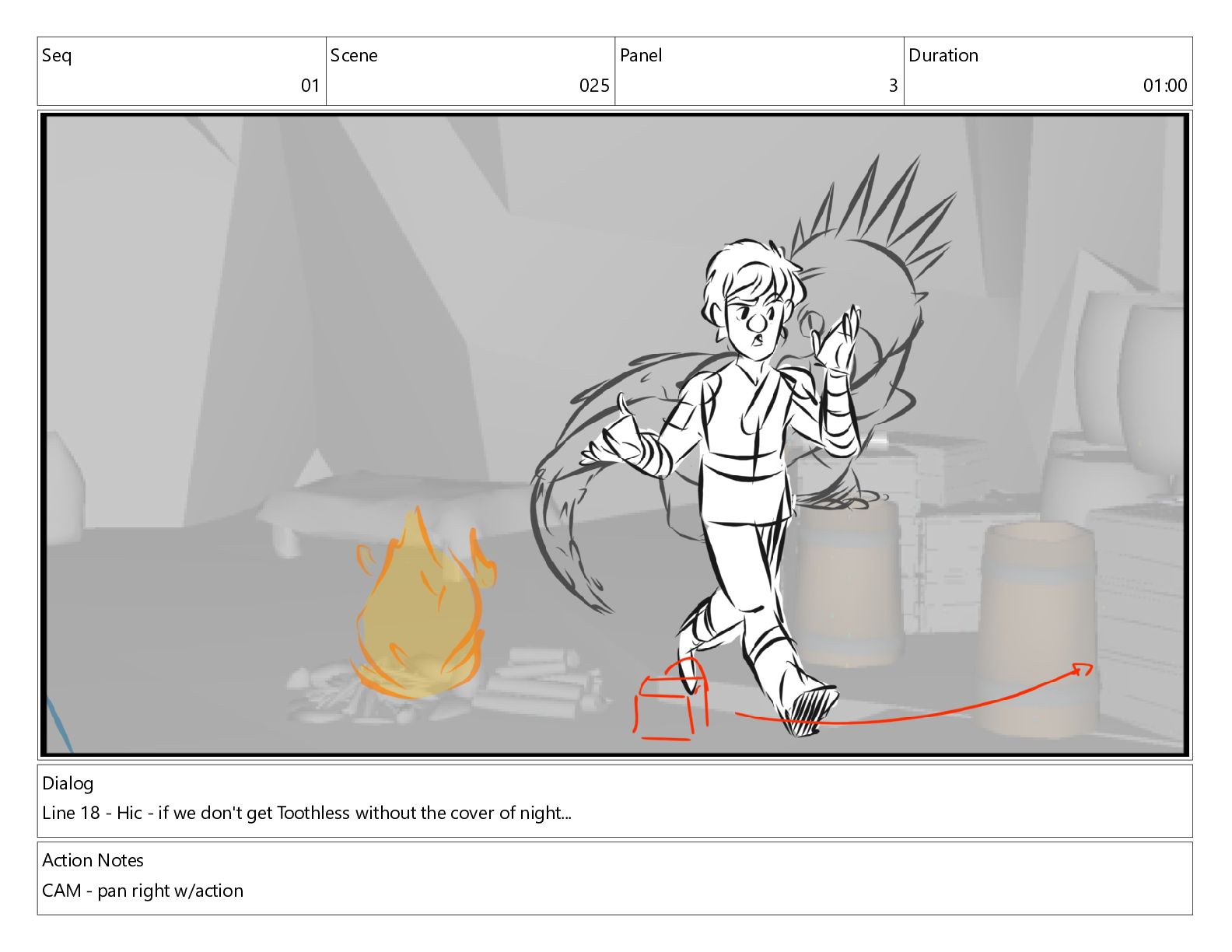Select the CAM pan right note
This screenshot has height=952, width=1232.
tap(142, 891)
